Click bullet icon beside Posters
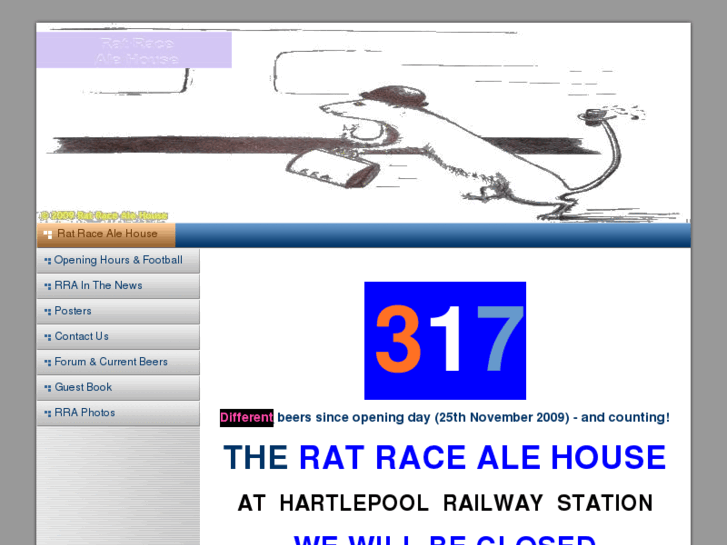This screenshot has height=545, width=727. tap(48, 312)
